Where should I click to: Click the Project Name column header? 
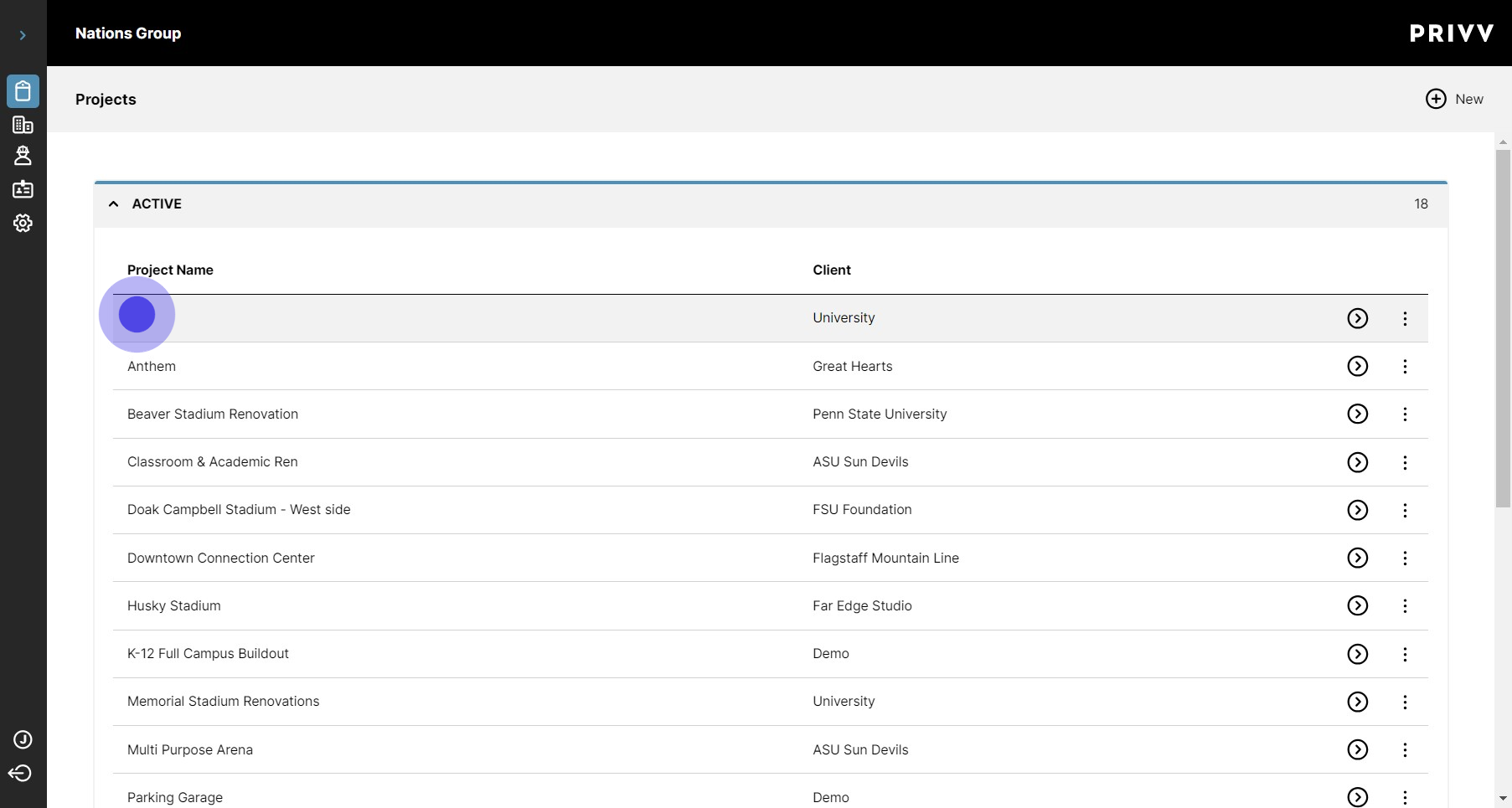170,270
